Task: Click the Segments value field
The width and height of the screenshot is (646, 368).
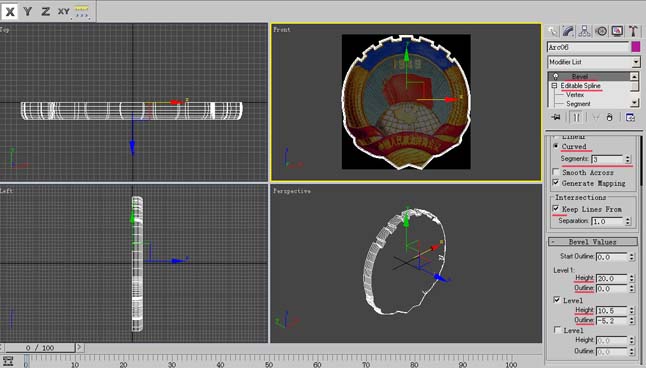Action: point(607,159)
